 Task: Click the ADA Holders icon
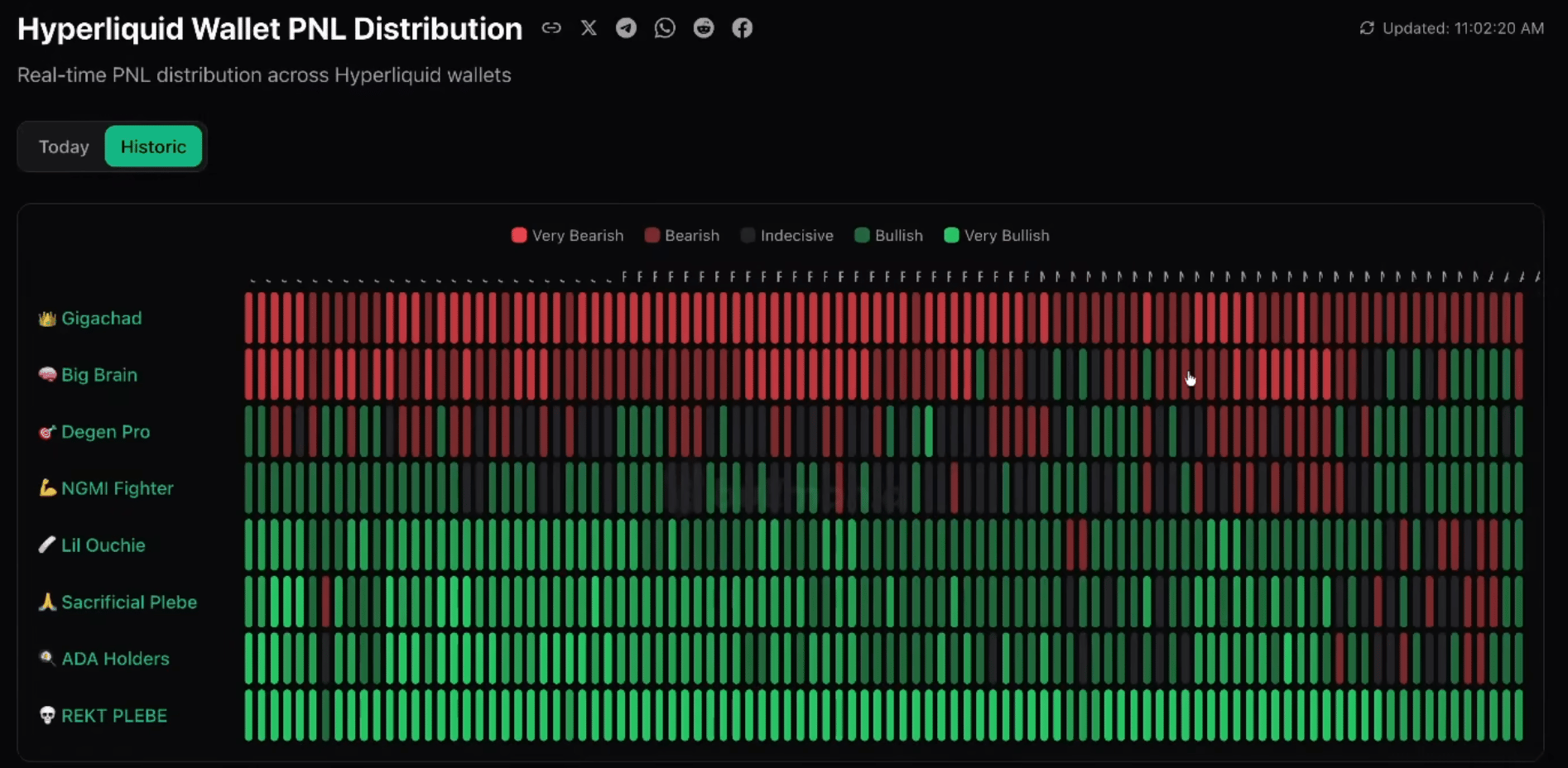tap(47, 658)
